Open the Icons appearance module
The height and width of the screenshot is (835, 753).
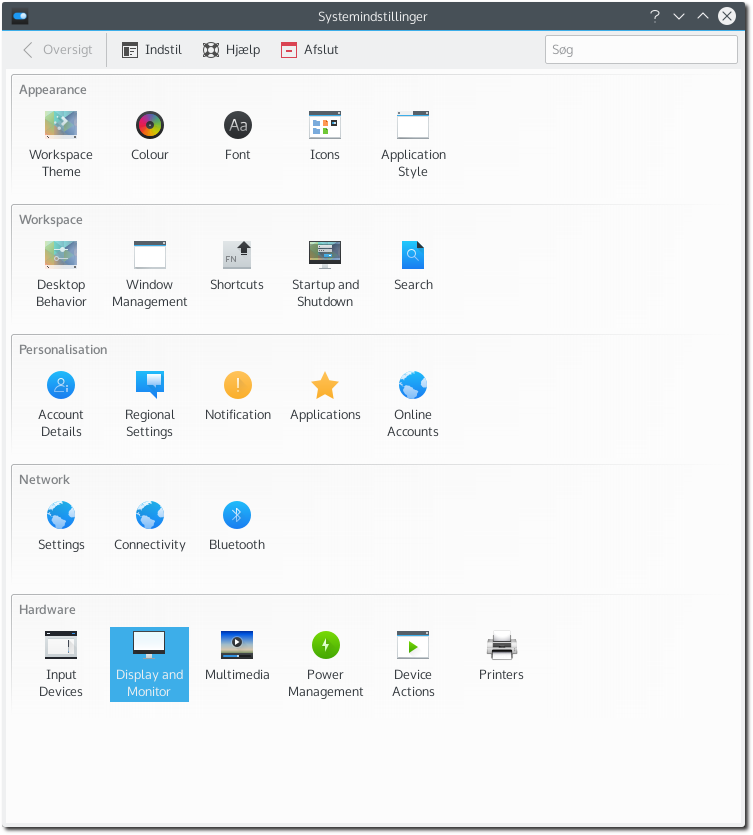coord(325,136)
